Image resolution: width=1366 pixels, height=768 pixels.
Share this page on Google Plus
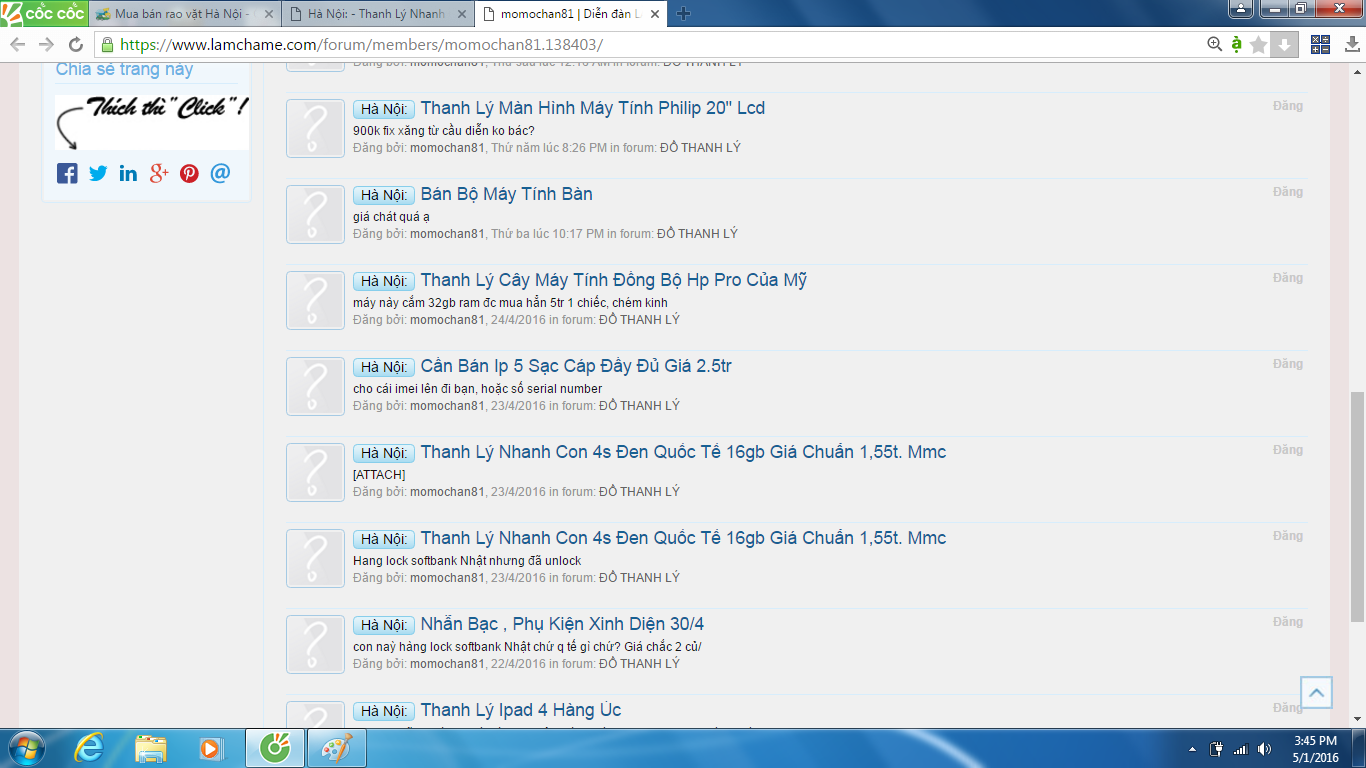coord(159,173)
